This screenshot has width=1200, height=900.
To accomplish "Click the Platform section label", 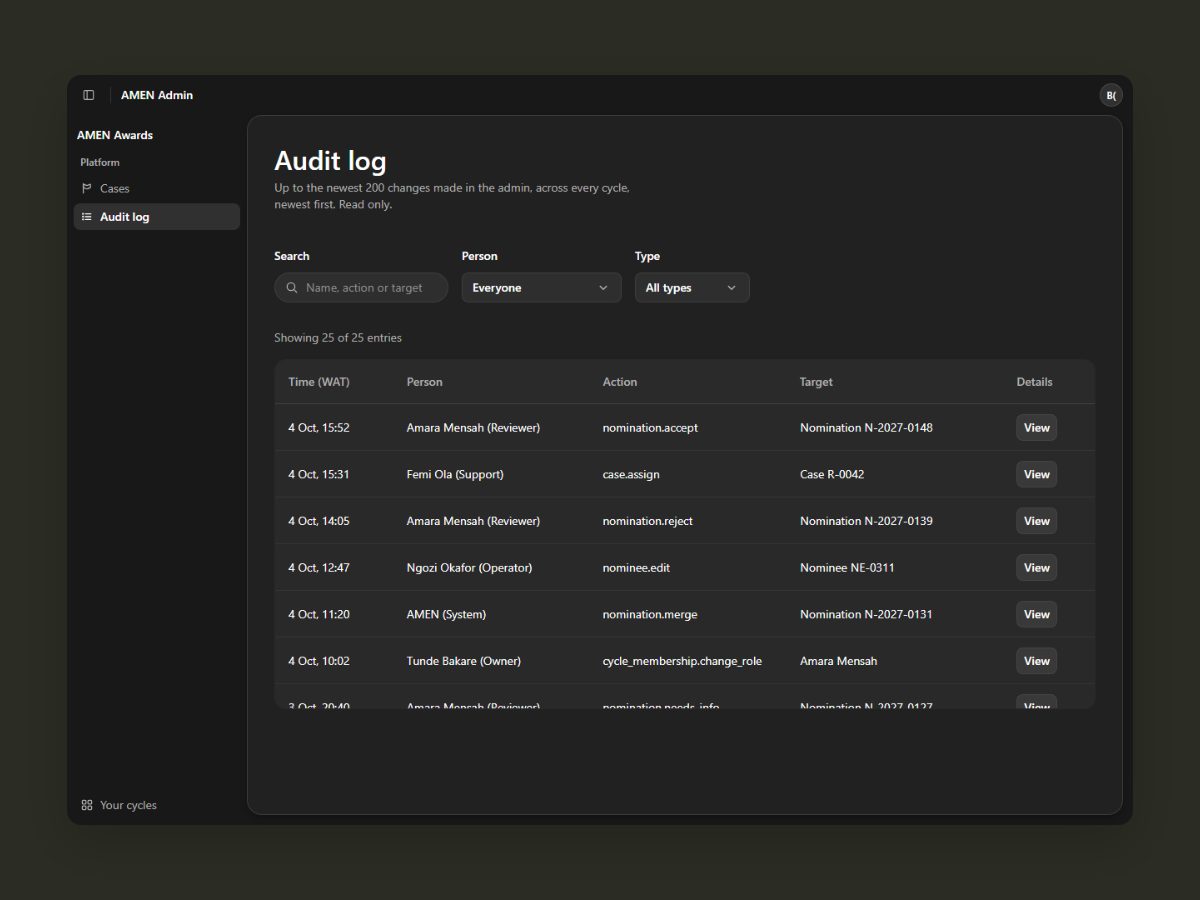I will [100, 162].
